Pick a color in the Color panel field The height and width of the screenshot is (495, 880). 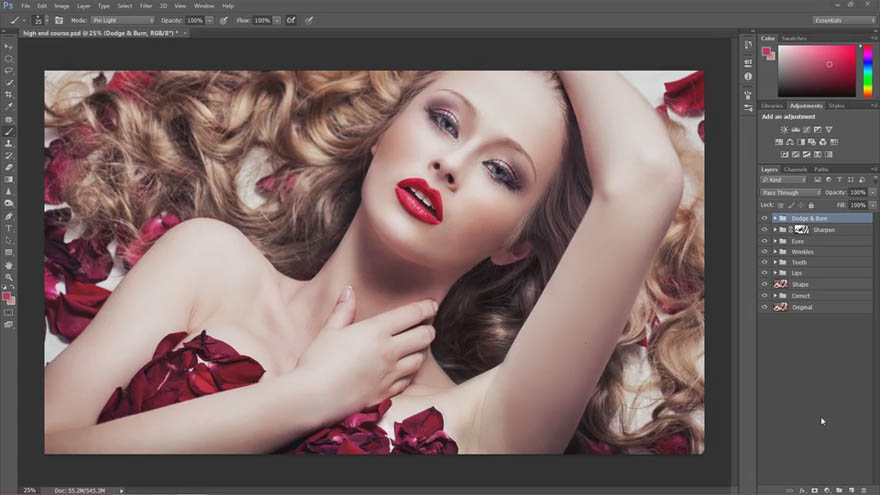[817, 71]
